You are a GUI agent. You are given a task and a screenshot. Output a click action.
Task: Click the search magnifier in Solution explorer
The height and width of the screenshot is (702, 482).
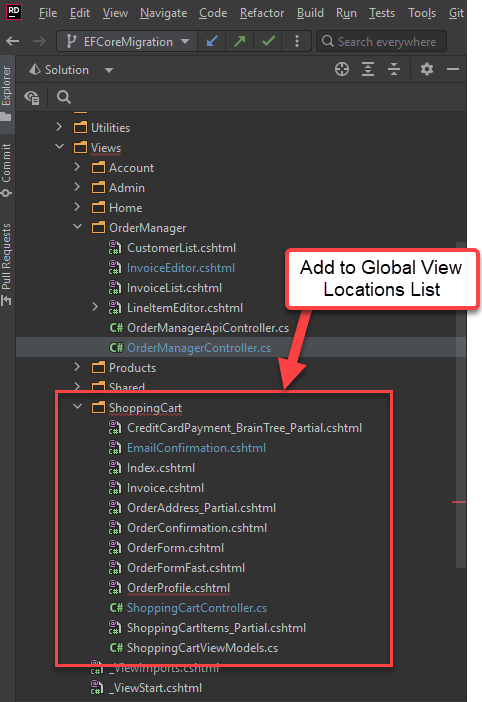click(x=64, y=97)
